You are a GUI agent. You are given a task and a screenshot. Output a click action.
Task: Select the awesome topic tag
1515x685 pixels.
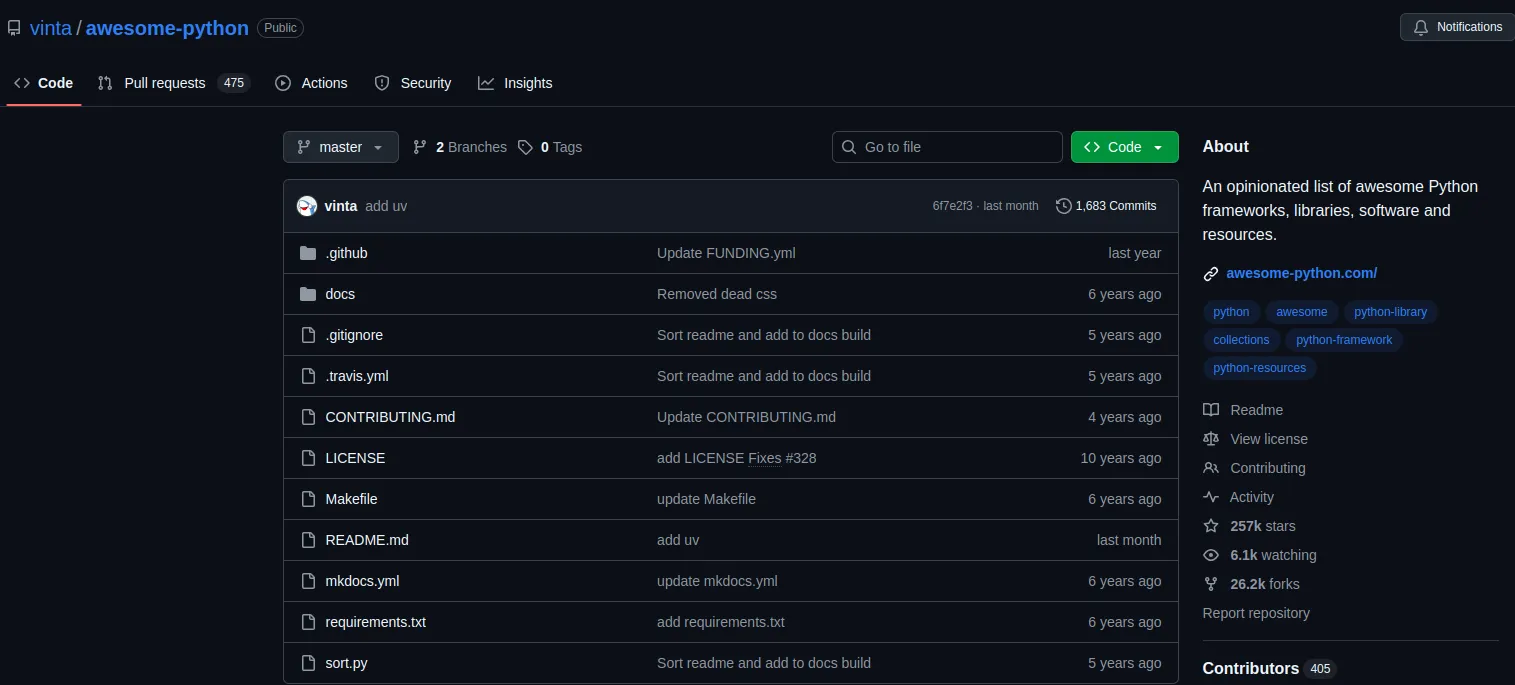pyautogui.click(x=1302, y=312)
